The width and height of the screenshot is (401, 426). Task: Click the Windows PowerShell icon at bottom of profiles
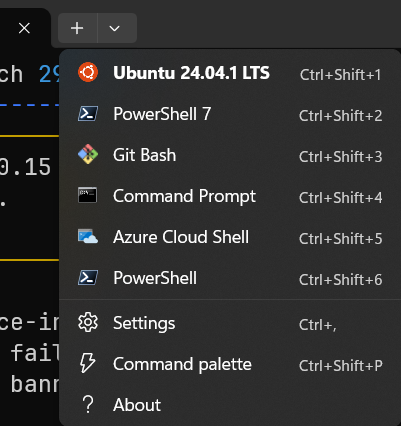click(88, 277)
